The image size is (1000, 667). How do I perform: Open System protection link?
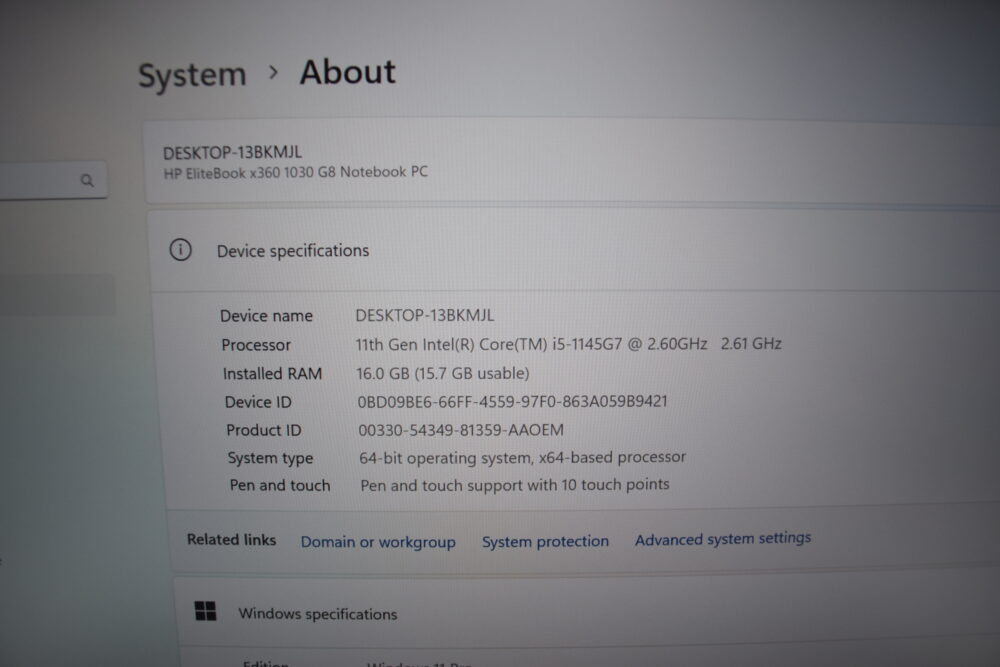(x=545, y=541)
